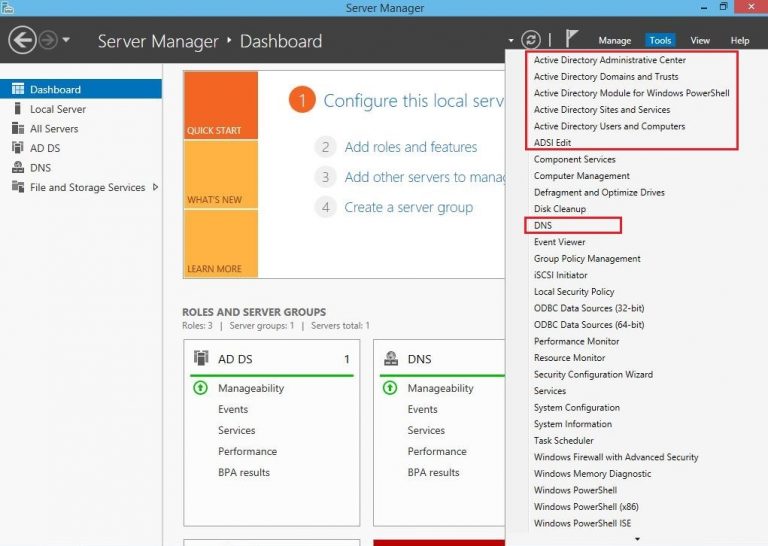Select Local Server in navigation pane
Screen dimensions: 768x546
[81, 109]
